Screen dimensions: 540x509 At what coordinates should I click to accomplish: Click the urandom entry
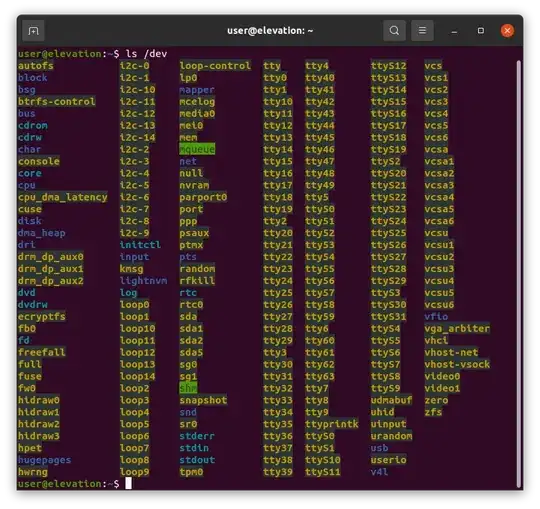392,436
